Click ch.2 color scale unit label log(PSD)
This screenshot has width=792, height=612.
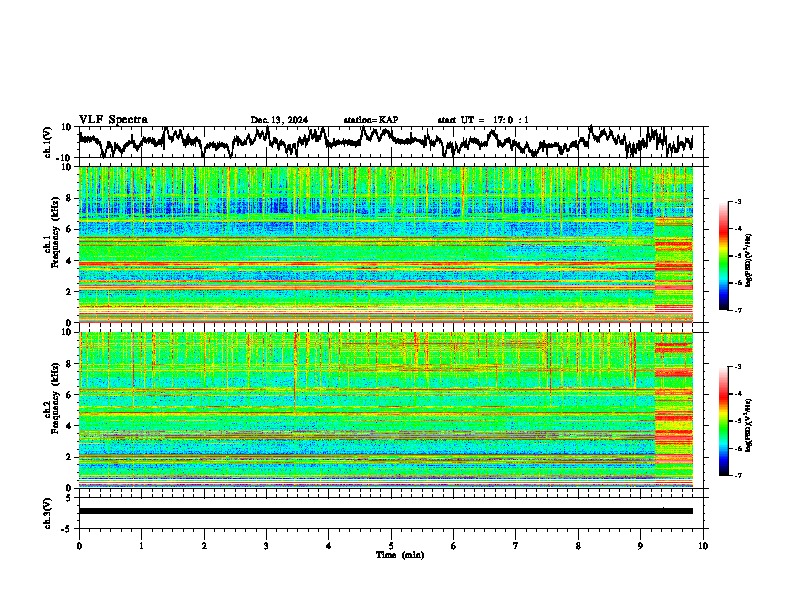(749, 425)
